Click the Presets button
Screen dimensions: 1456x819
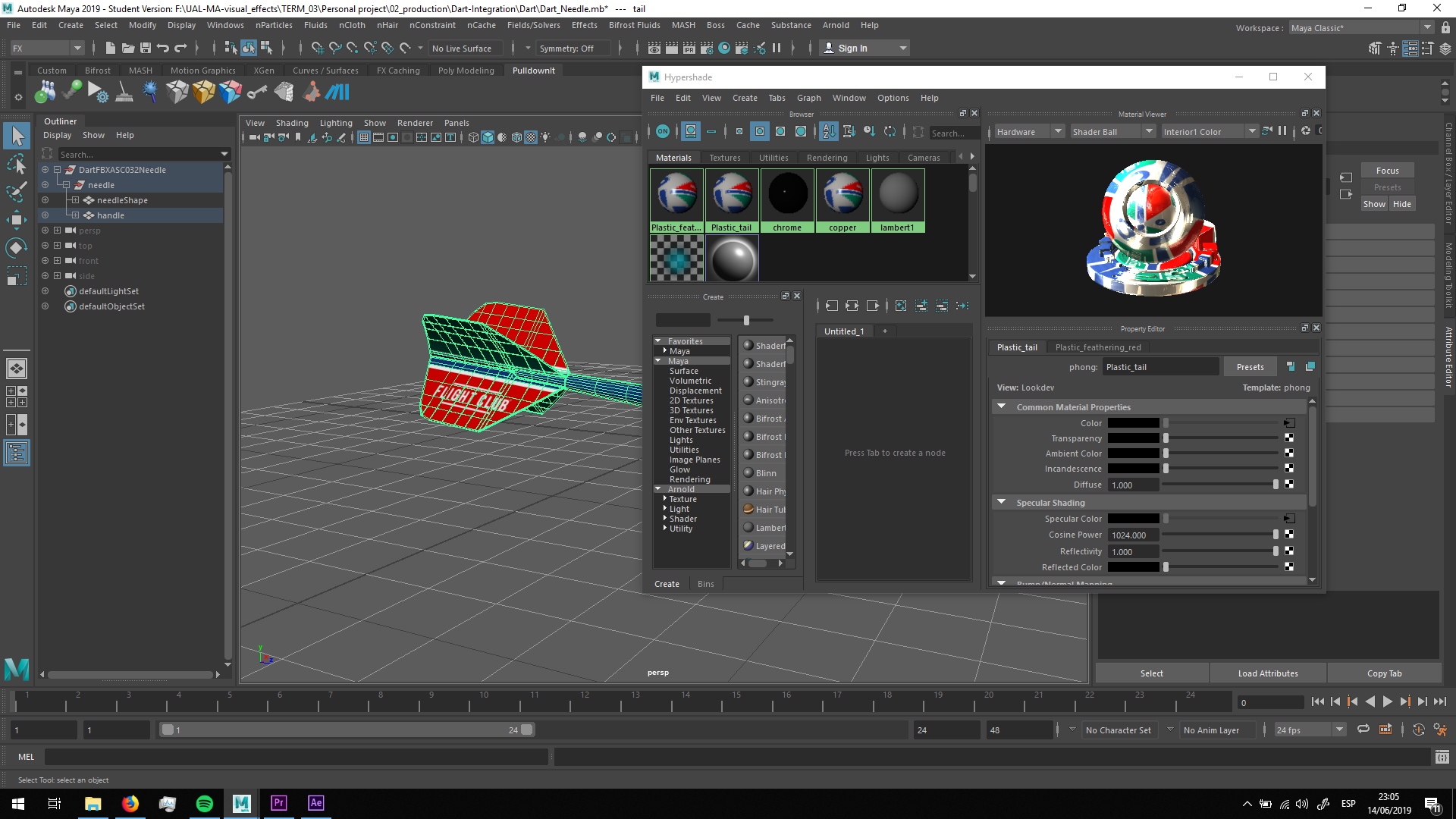1250,367
